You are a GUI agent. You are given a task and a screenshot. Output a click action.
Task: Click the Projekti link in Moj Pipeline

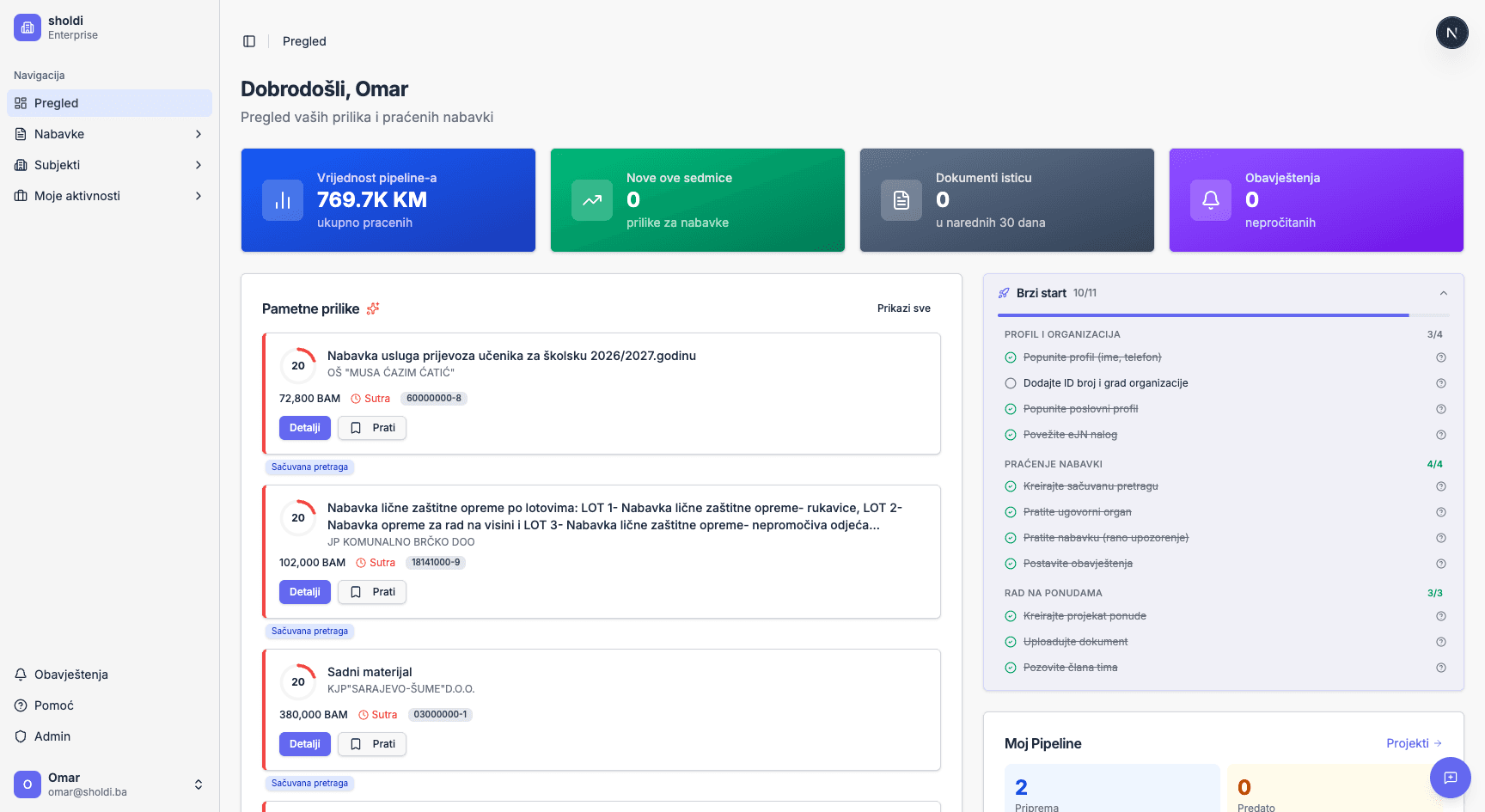point(1414,743)
